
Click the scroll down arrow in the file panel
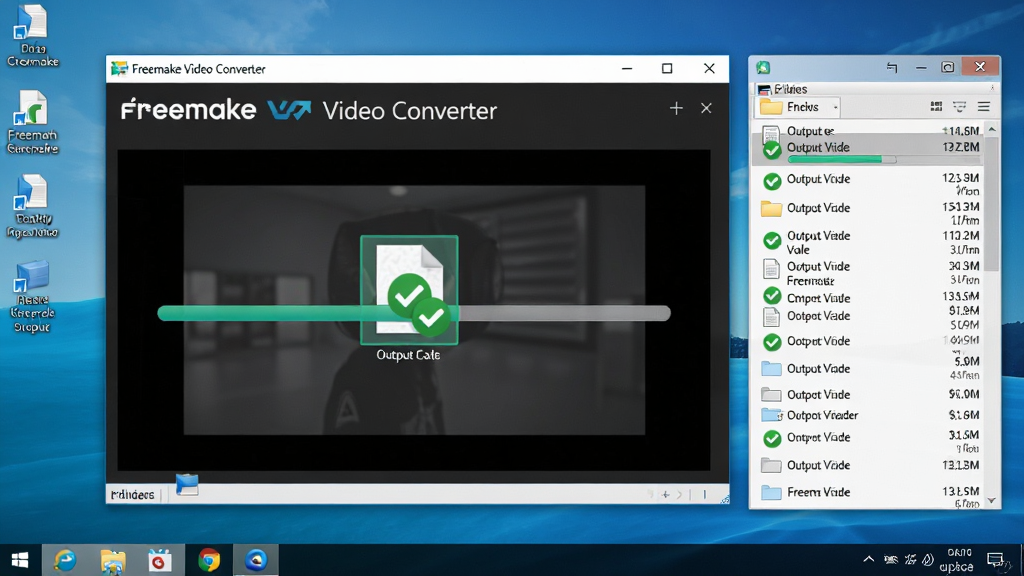tap(992, 501)
